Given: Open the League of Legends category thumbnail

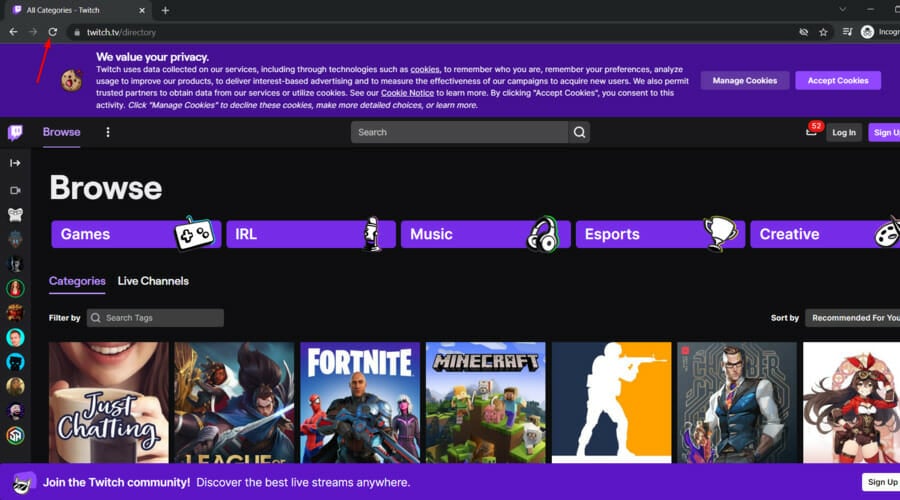Looking at the screenshot, I should pyautogui.click(x=234, y=402).
